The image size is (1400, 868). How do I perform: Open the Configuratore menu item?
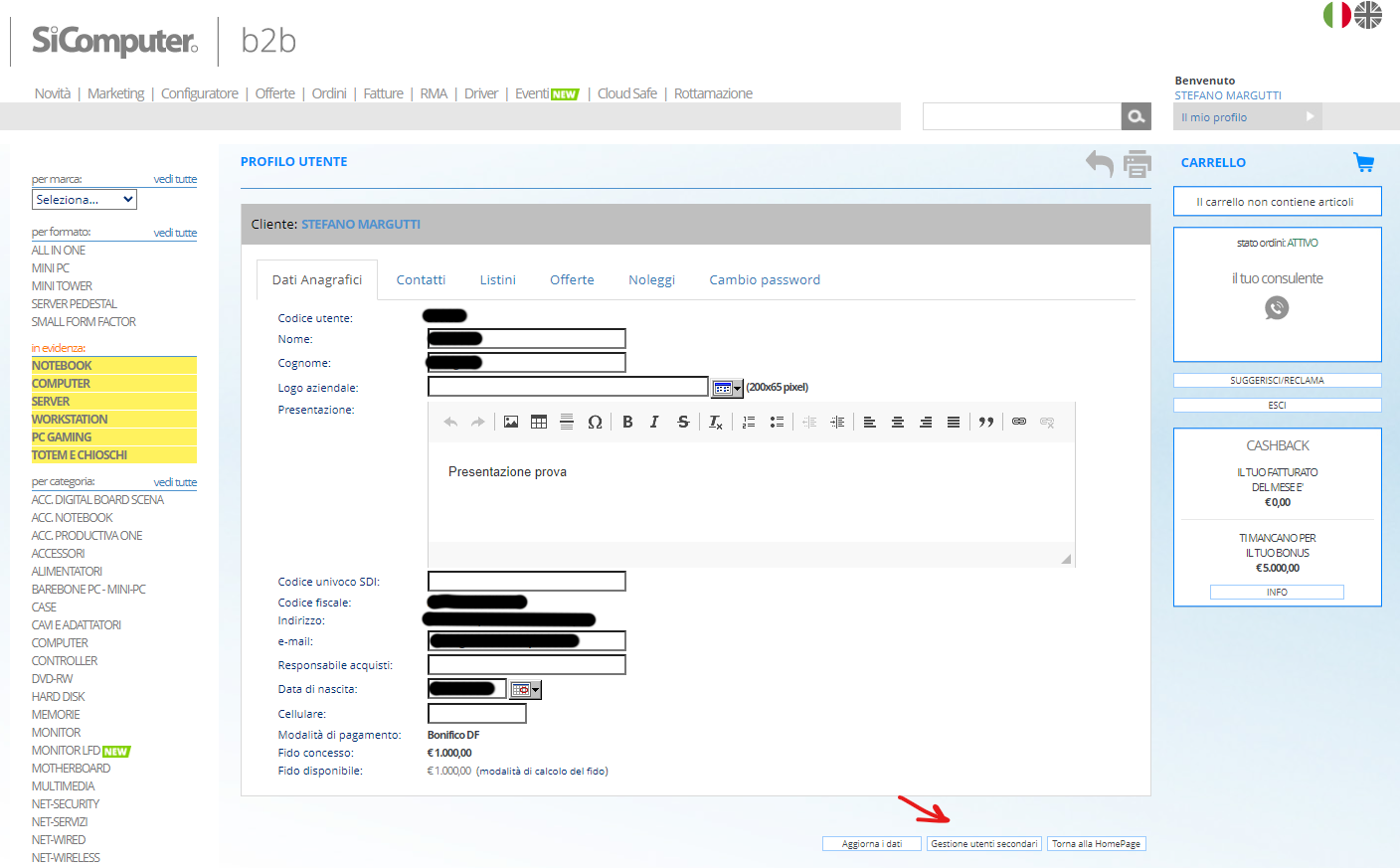(199, 93)
